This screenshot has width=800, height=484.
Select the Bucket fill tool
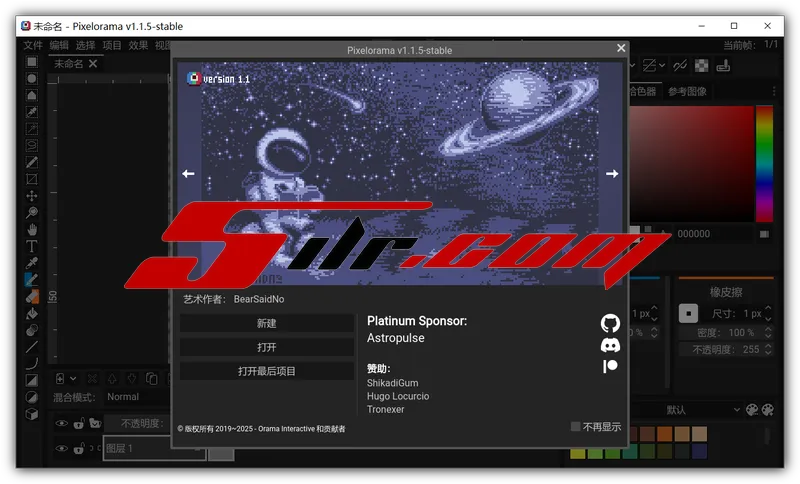point(32,313)
